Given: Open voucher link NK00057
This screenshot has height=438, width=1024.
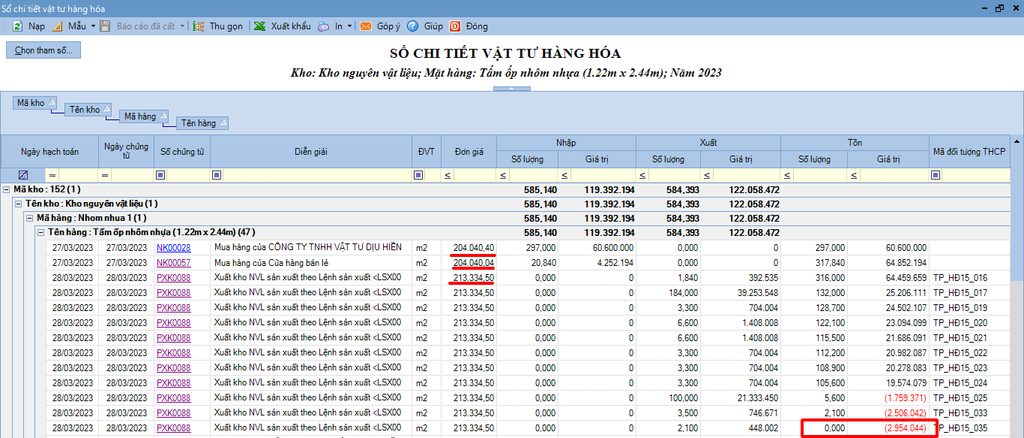Looking at the screenshot, I should pos(173,262).
